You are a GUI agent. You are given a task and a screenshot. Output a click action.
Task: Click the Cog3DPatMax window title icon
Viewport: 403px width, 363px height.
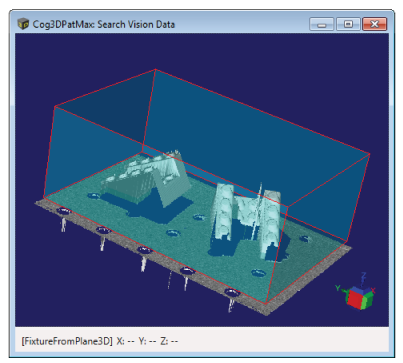pos(23,24)
